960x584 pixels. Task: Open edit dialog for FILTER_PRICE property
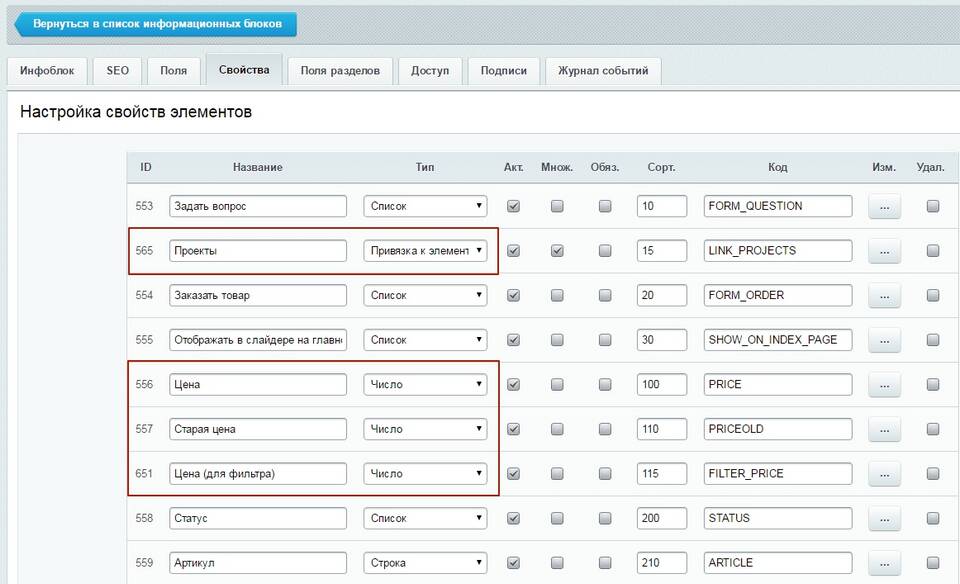pos(884,474)
